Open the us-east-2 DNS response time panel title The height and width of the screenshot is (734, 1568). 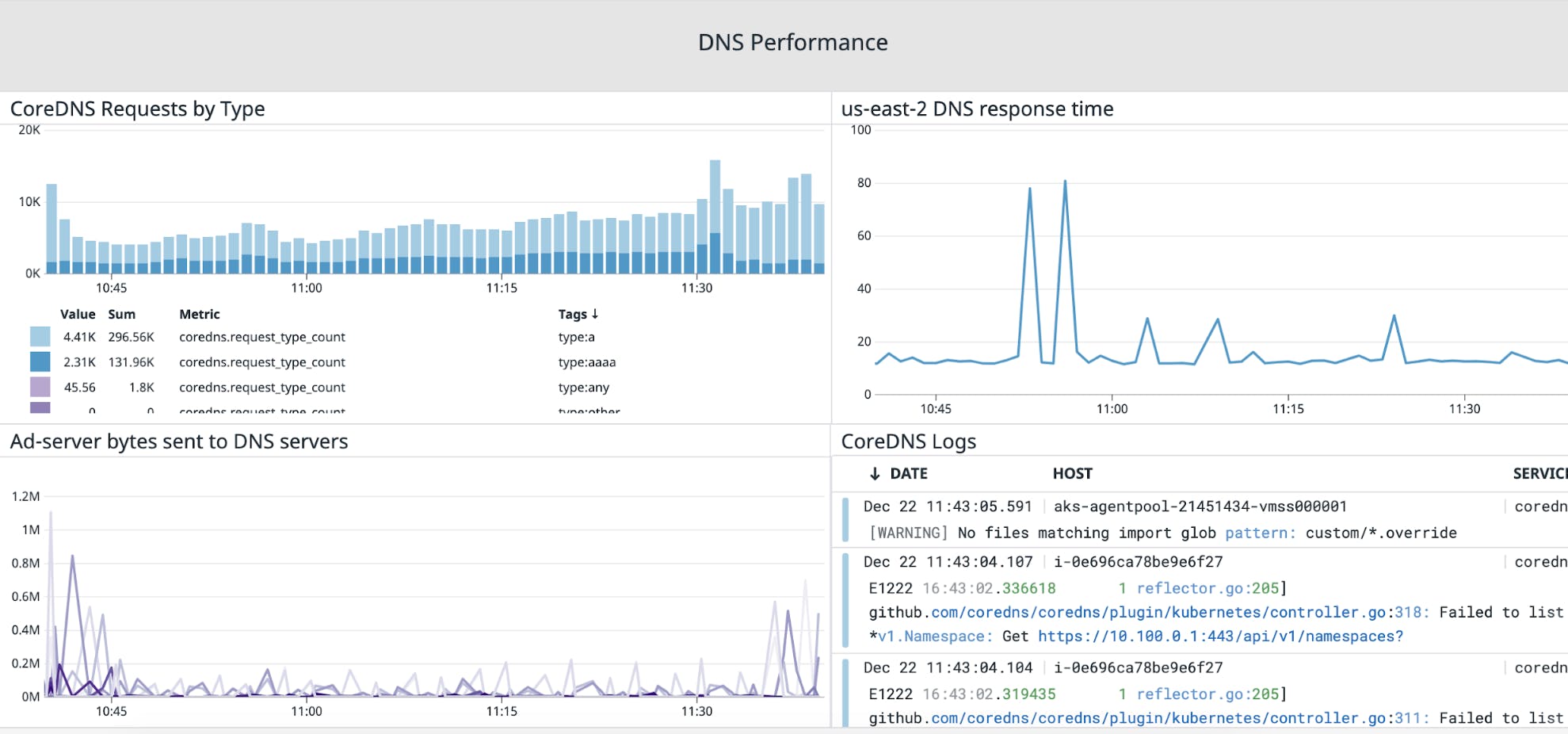coord(976,109)
